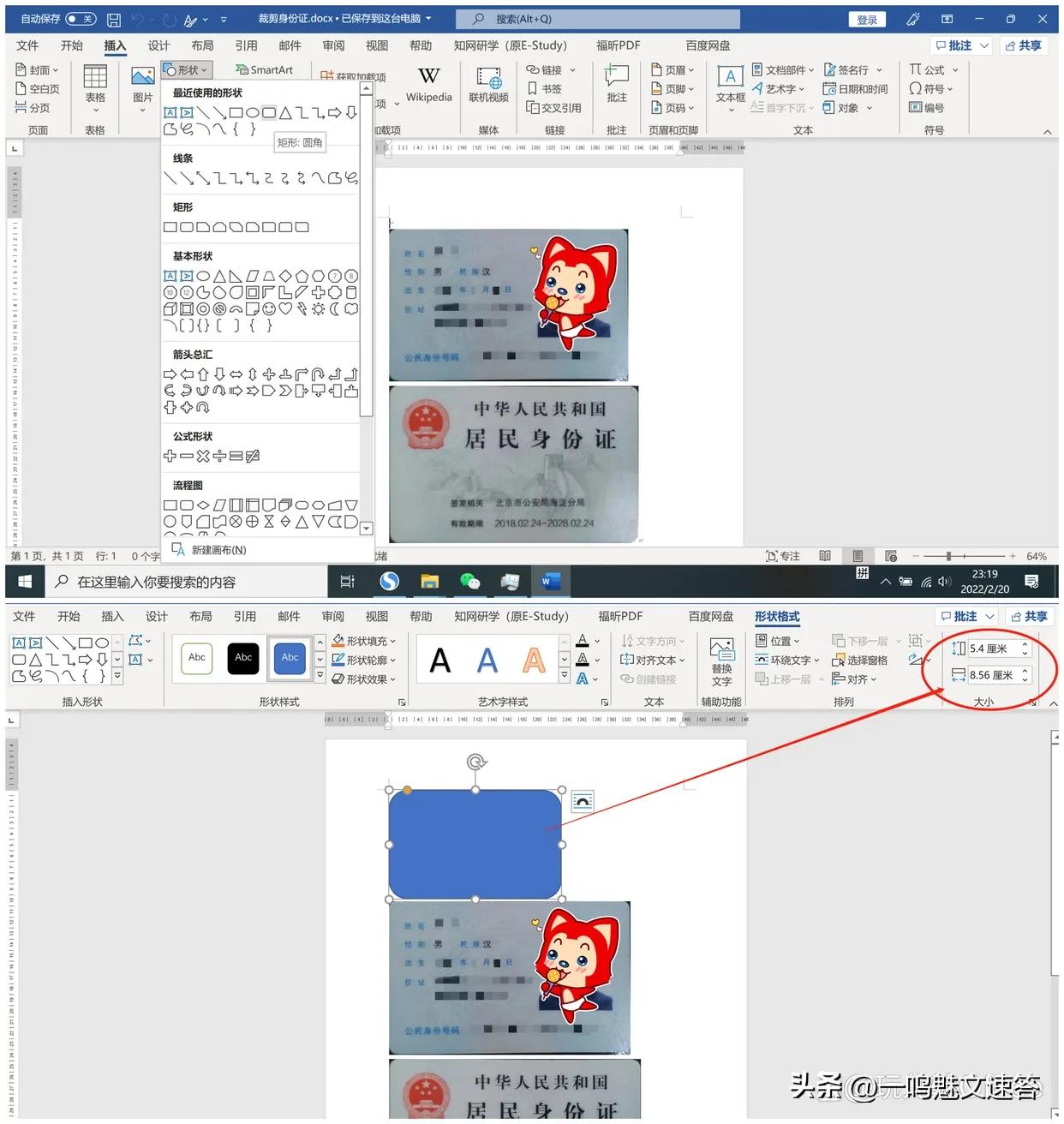
Task: Open the Alt Text (替换文字) pane
Action: click(721, 659)
